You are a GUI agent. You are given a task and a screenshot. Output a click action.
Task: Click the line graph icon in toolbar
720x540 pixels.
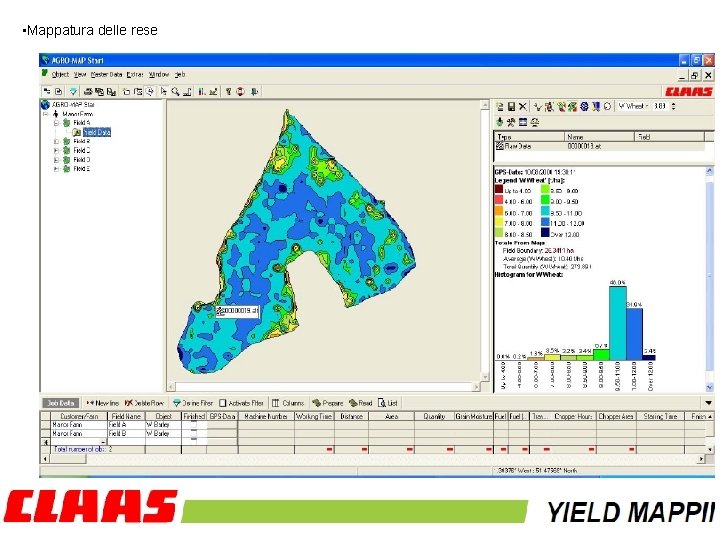[x=213, y=91]
